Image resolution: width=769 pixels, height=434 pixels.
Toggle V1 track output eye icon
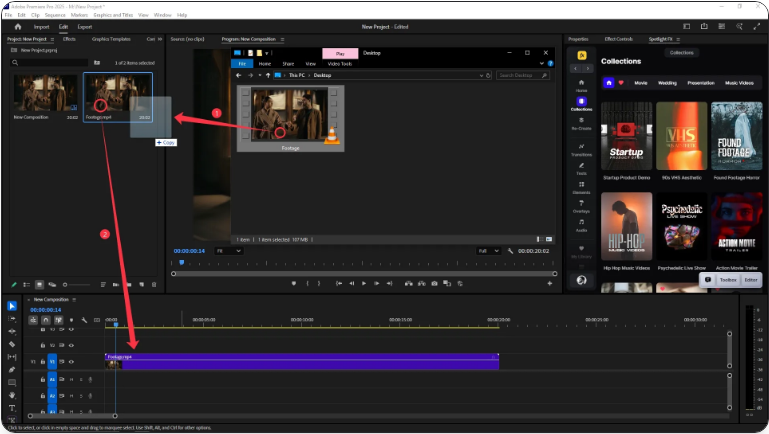click(73, 361)
